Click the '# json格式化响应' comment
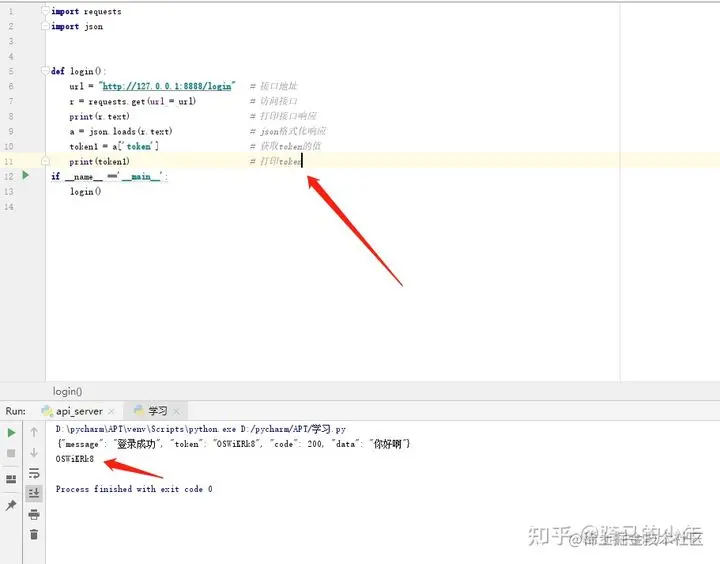Screen dimensions: 720x564 (288, 131)
